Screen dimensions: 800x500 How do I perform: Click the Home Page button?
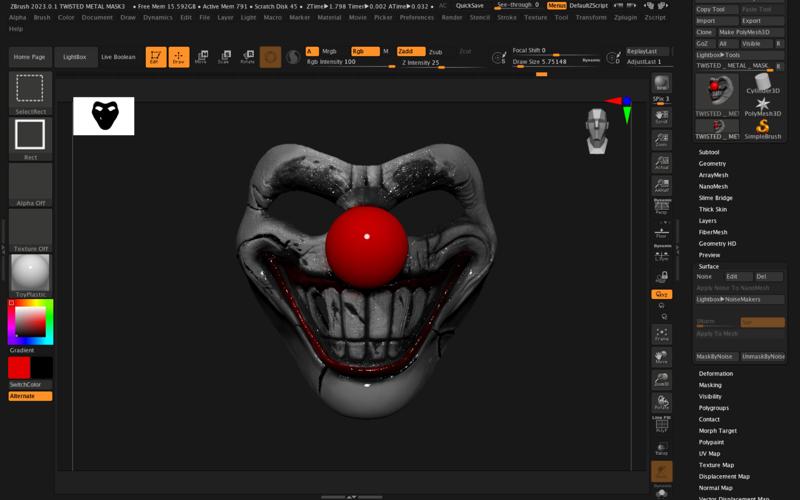[x=30, y=57]
